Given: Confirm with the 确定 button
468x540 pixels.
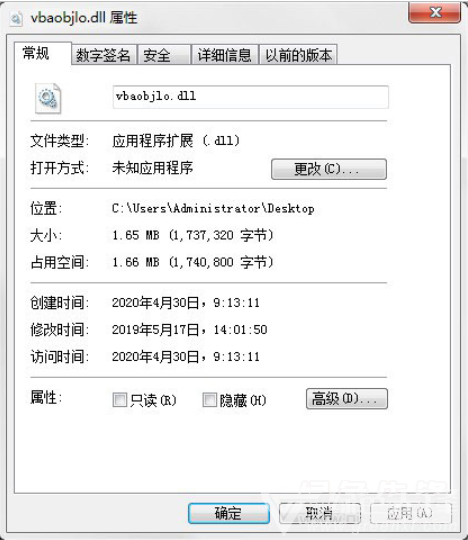Looking at the screenshot, I should pyautogui.click(x=229, y=513).
